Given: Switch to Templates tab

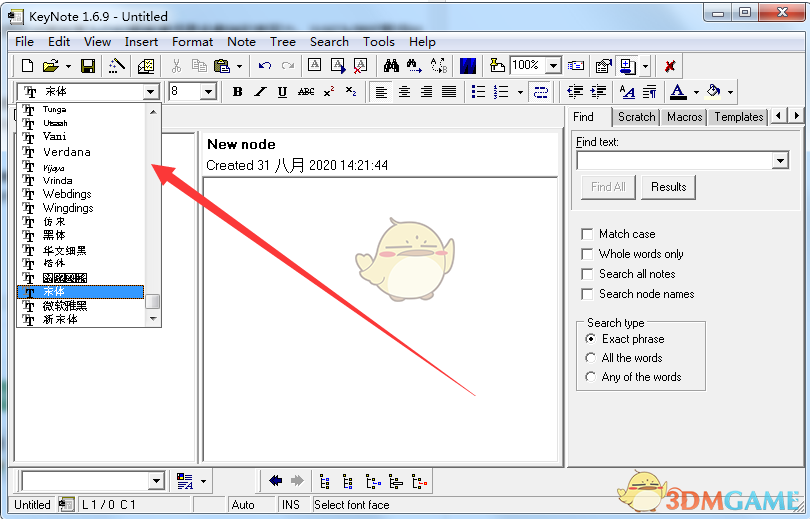Looking at the screenshot, I should tap(739, 117).
